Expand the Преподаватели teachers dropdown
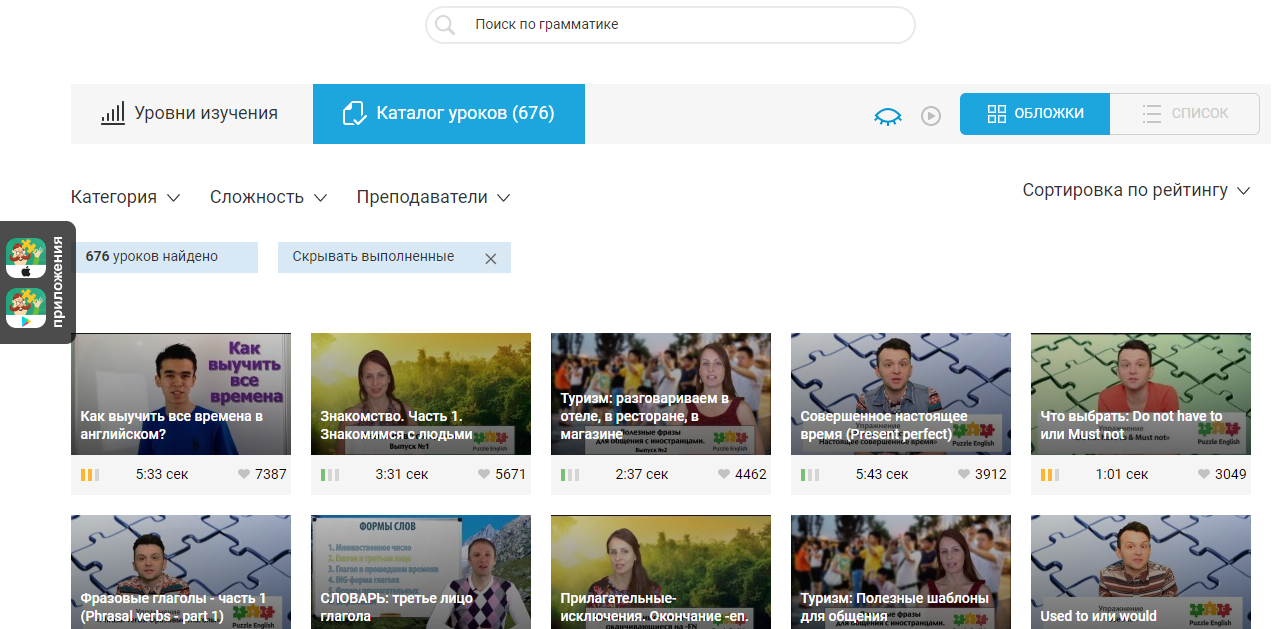This screenshot has height=629, width=1273. tap(433, 197)
